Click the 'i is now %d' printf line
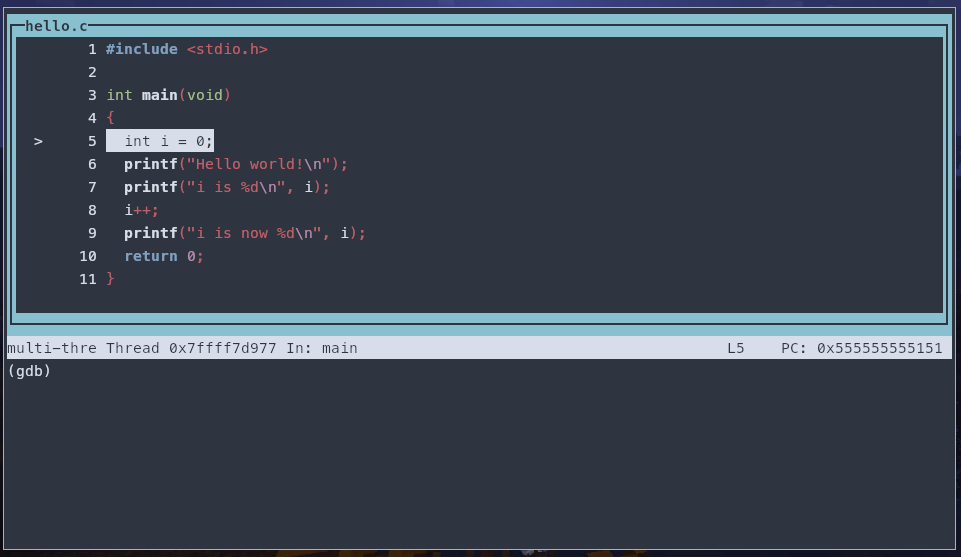 [x=245, y=233]
